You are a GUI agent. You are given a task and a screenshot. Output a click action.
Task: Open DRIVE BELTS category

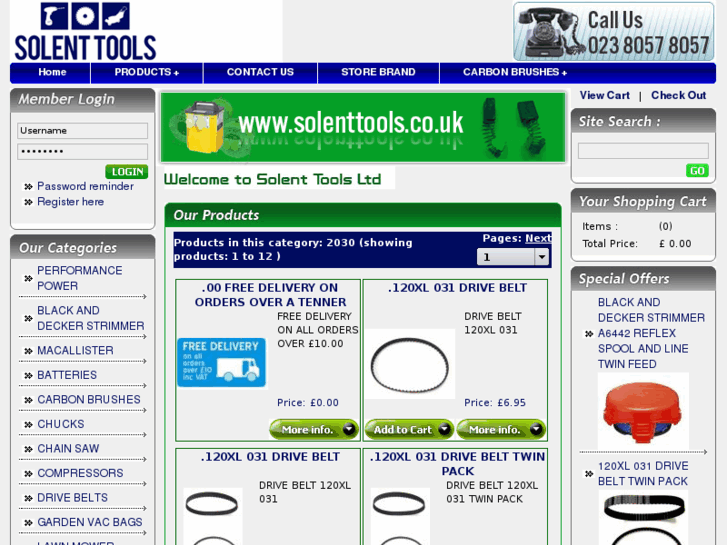click(x=72, y=498)
